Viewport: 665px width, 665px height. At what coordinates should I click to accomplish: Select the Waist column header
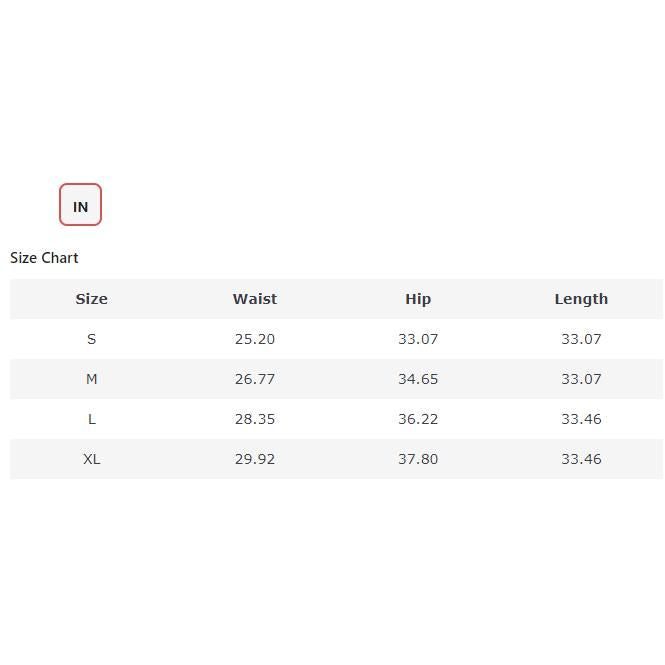click(255, 299)
